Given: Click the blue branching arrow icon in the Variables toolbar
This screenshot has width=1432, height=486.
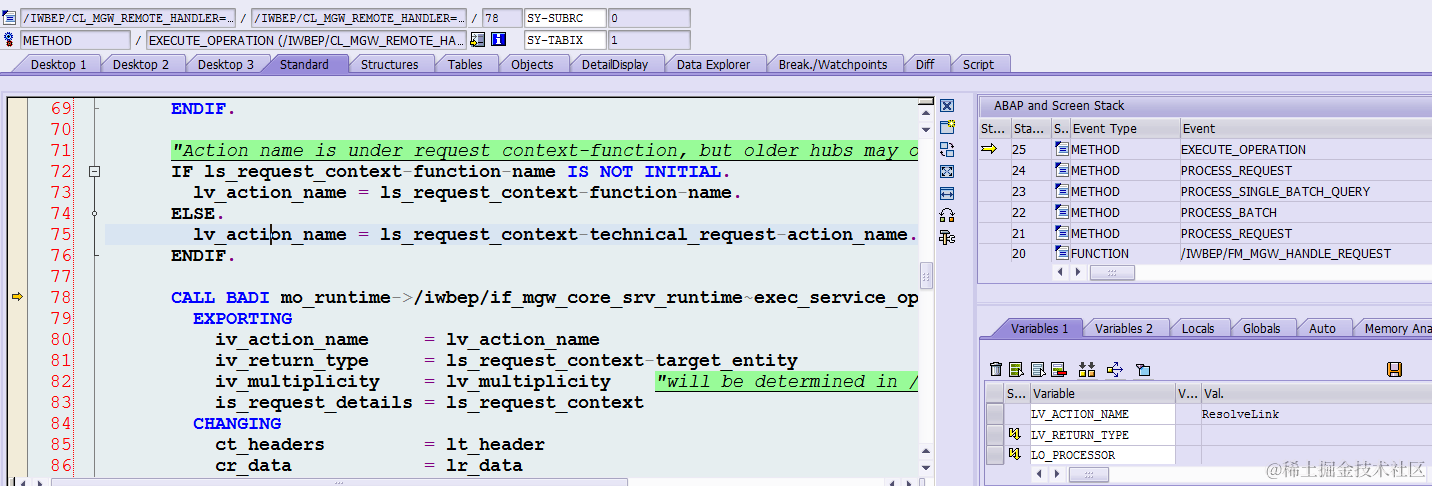Looking at the screenshot, I should coord(1115,370).
